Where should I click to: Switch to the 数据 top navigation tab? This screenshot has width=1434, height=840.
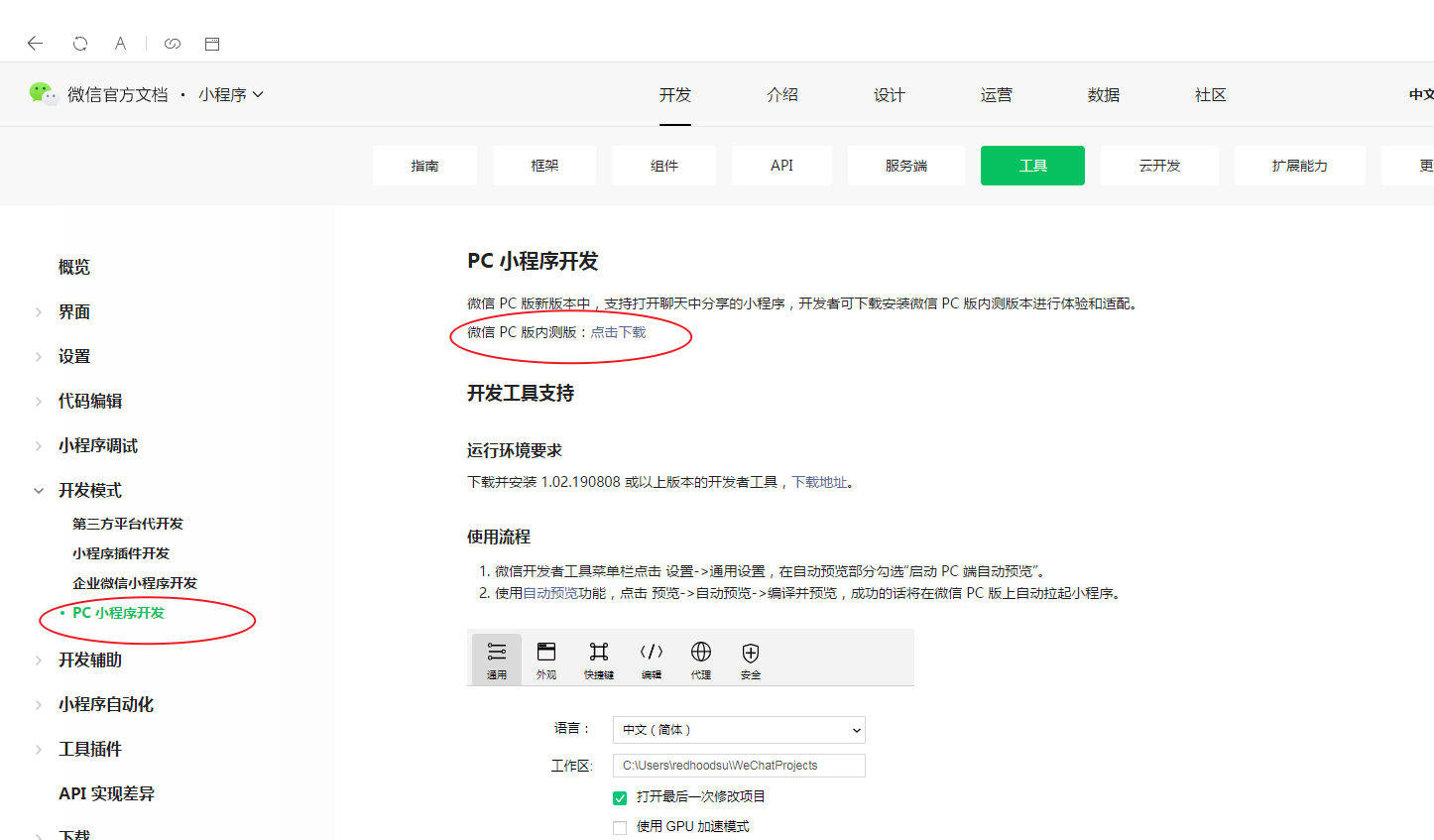click(1104, 94)
